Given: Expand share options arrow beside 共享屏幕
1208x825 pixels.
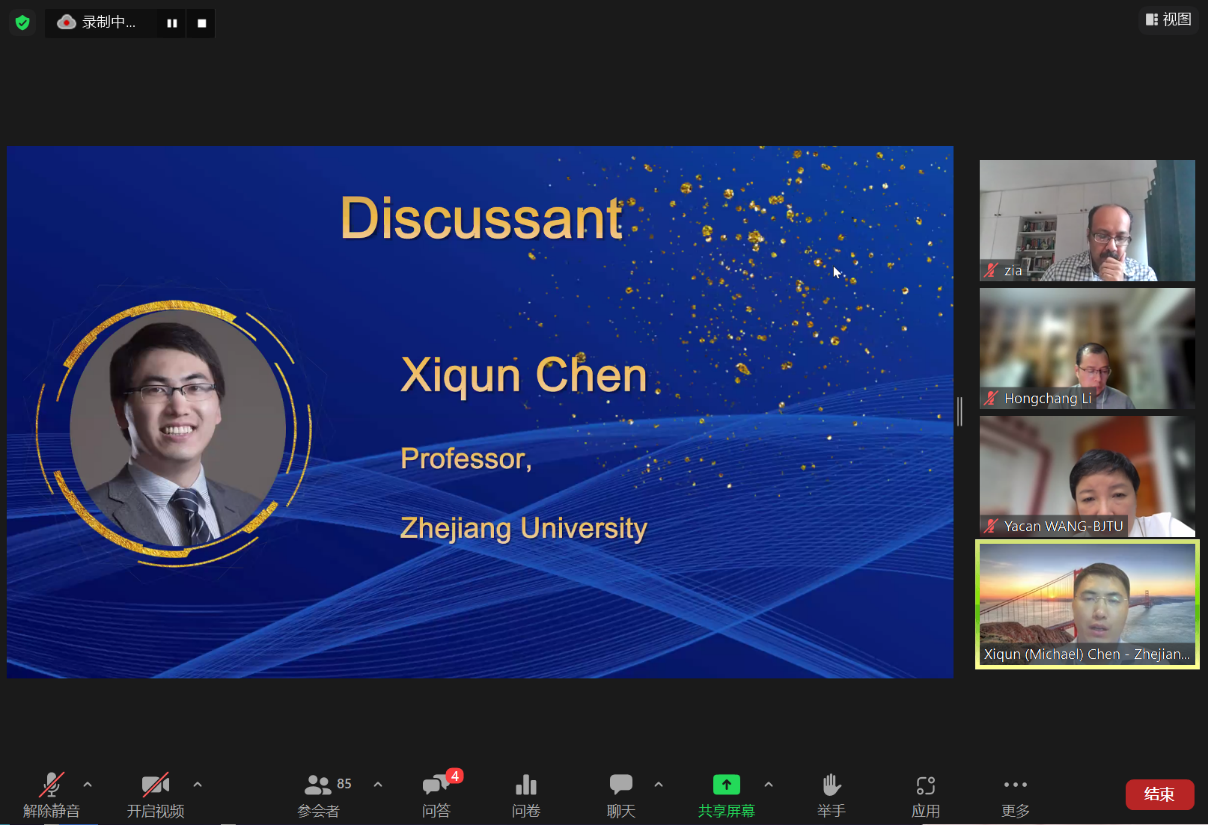Looking at the screenshot, I should click(768, 785).
